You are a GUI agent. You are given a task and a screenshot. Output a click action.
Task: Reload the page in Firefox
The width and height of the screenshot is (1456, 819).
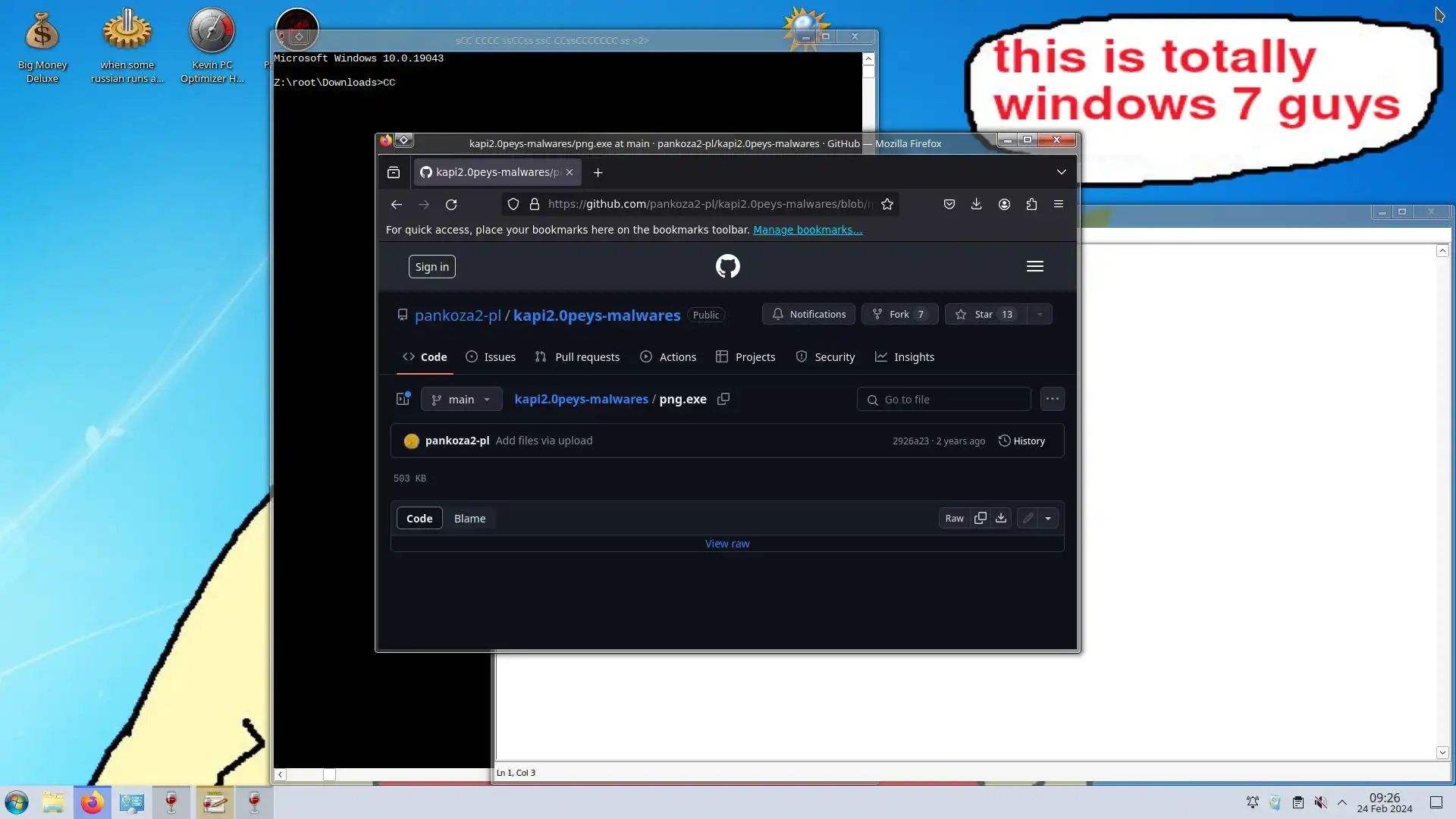point(451,204)
